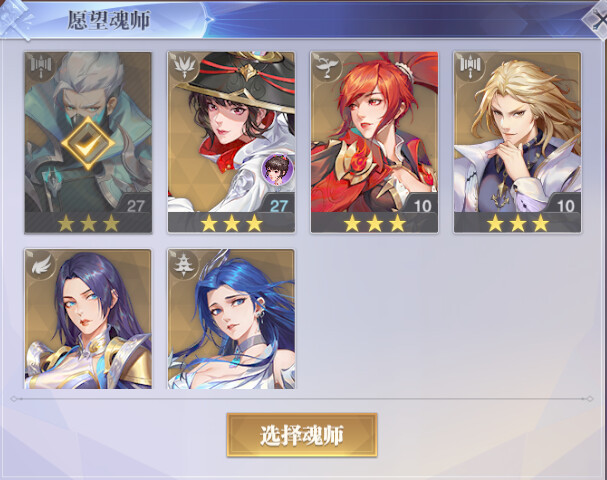Viewport: 607px width, 480px height.
Task: Click the 愿望魂师 title header
Action: 108,20
